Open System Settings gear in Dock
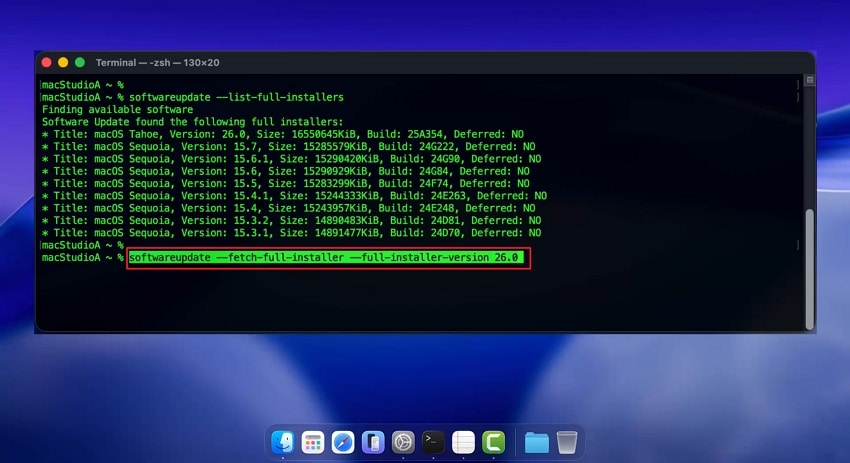The height and width of the screenshot is (463, 850). [403, 442]
